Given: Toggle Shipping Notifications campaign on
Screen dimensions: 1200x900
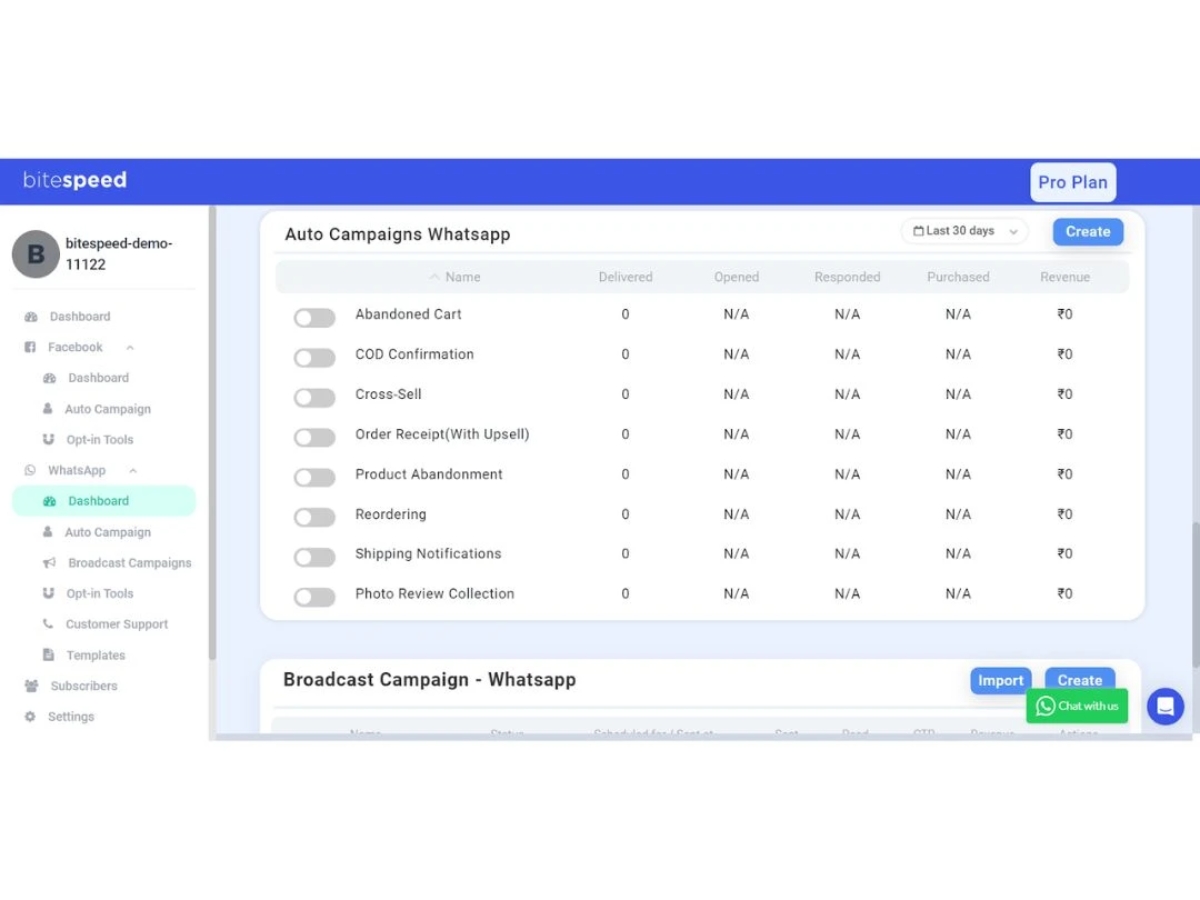Looking at the screenshot, I should click(314, 558).
